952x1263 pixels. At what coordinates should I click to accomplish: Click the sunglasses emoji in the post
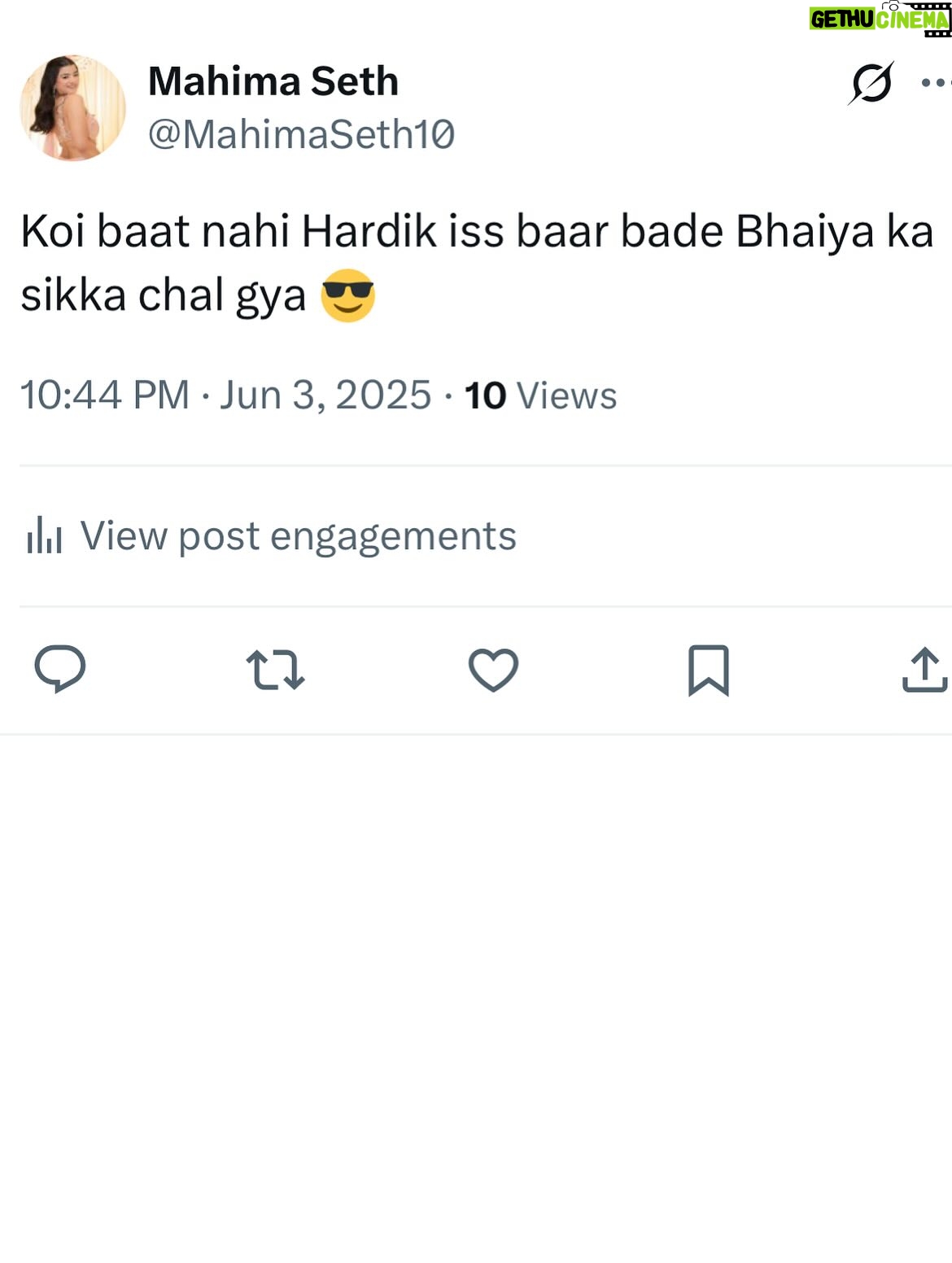point(348,295)
